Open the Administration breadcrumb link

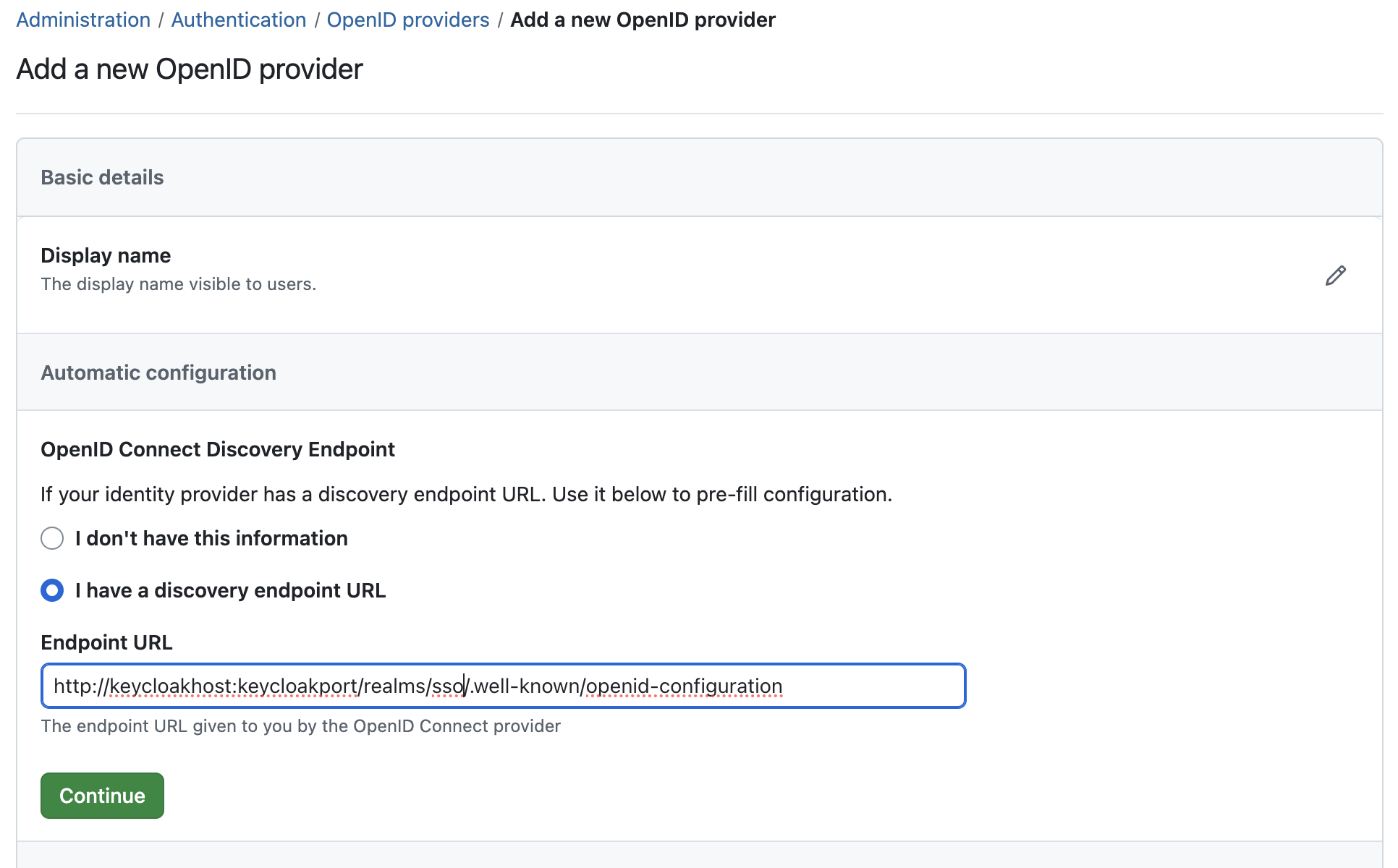(x=82, y=20)
